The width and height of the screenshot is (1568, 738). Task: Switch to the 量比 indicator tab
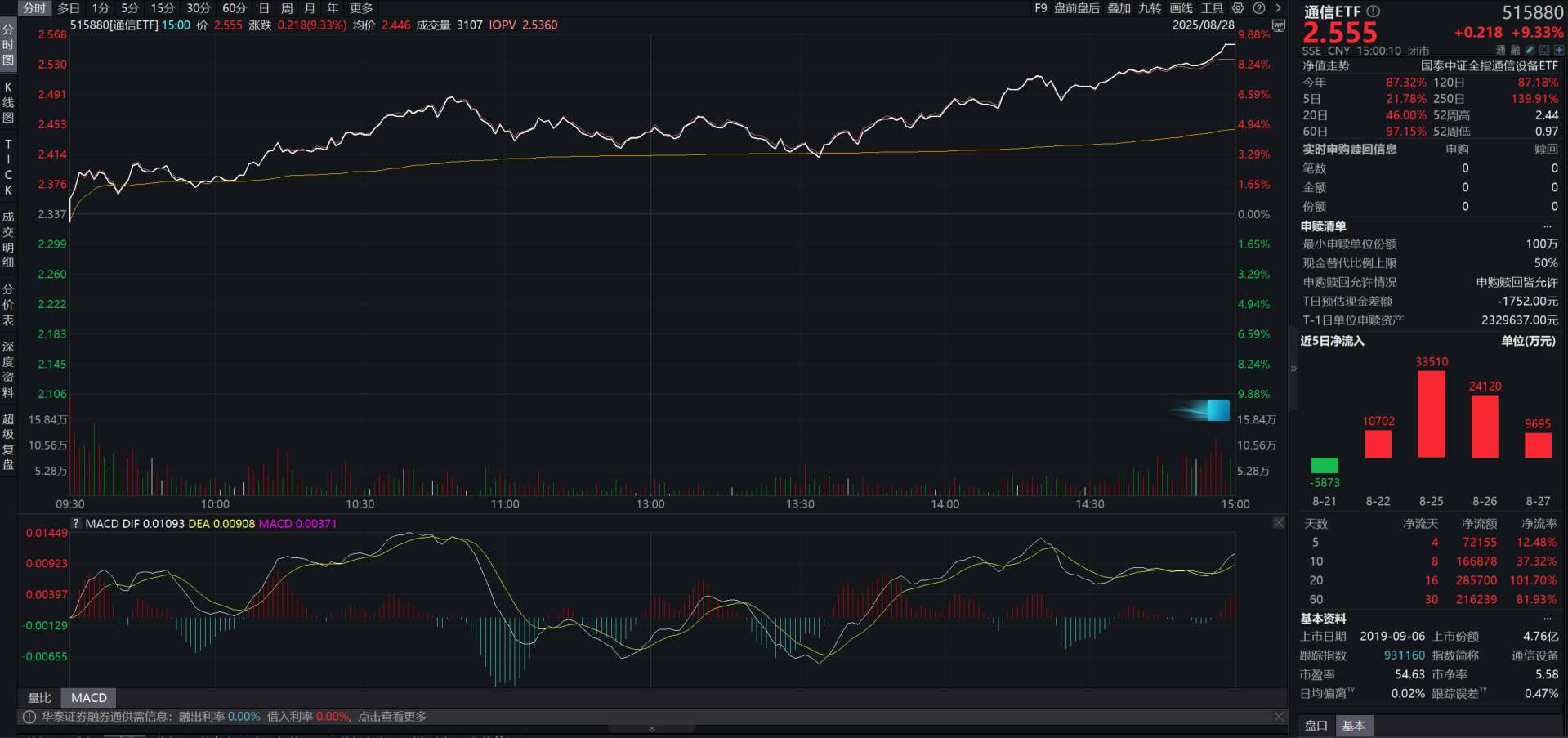tap(39, 698)
